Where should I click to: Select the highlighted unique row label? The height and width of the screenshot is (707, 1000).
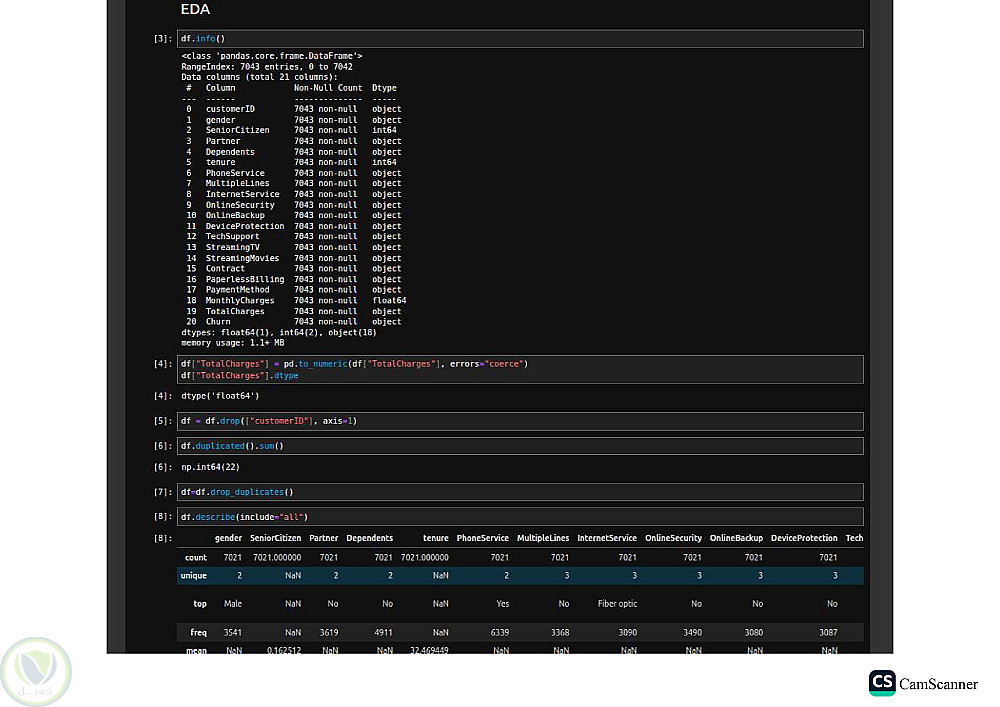click(194, 576)
